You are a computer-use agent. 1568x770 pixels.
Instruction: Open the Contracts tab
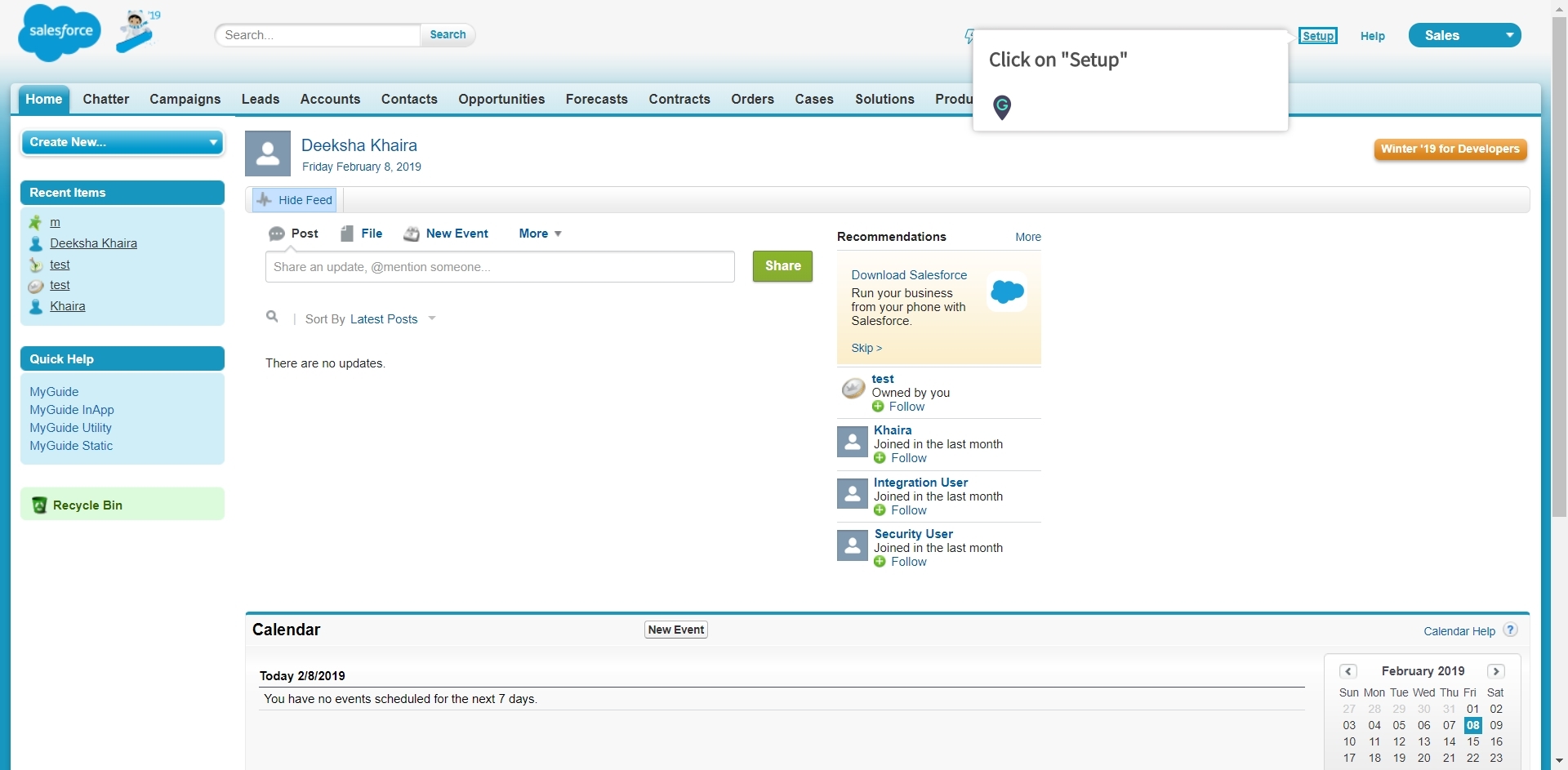[679, 99]
